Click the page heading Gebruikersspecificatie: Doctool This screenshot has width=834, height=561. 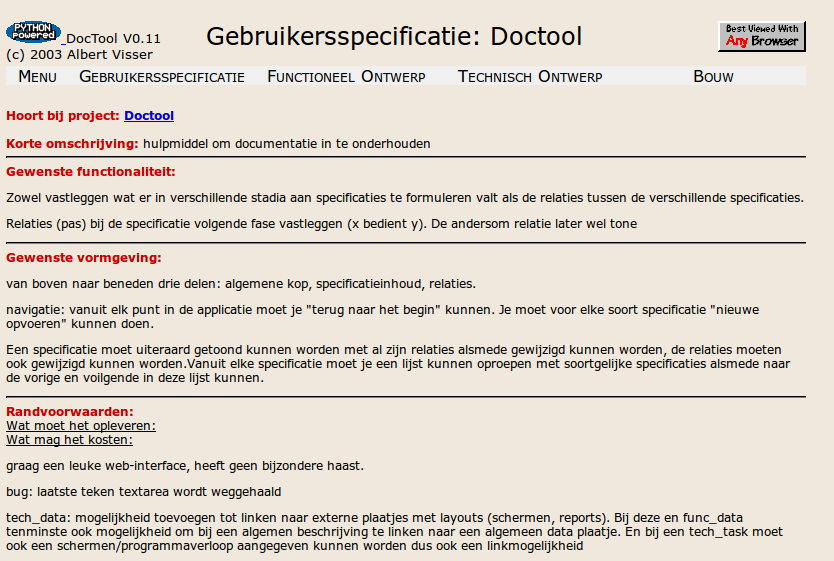coord(394,37)
